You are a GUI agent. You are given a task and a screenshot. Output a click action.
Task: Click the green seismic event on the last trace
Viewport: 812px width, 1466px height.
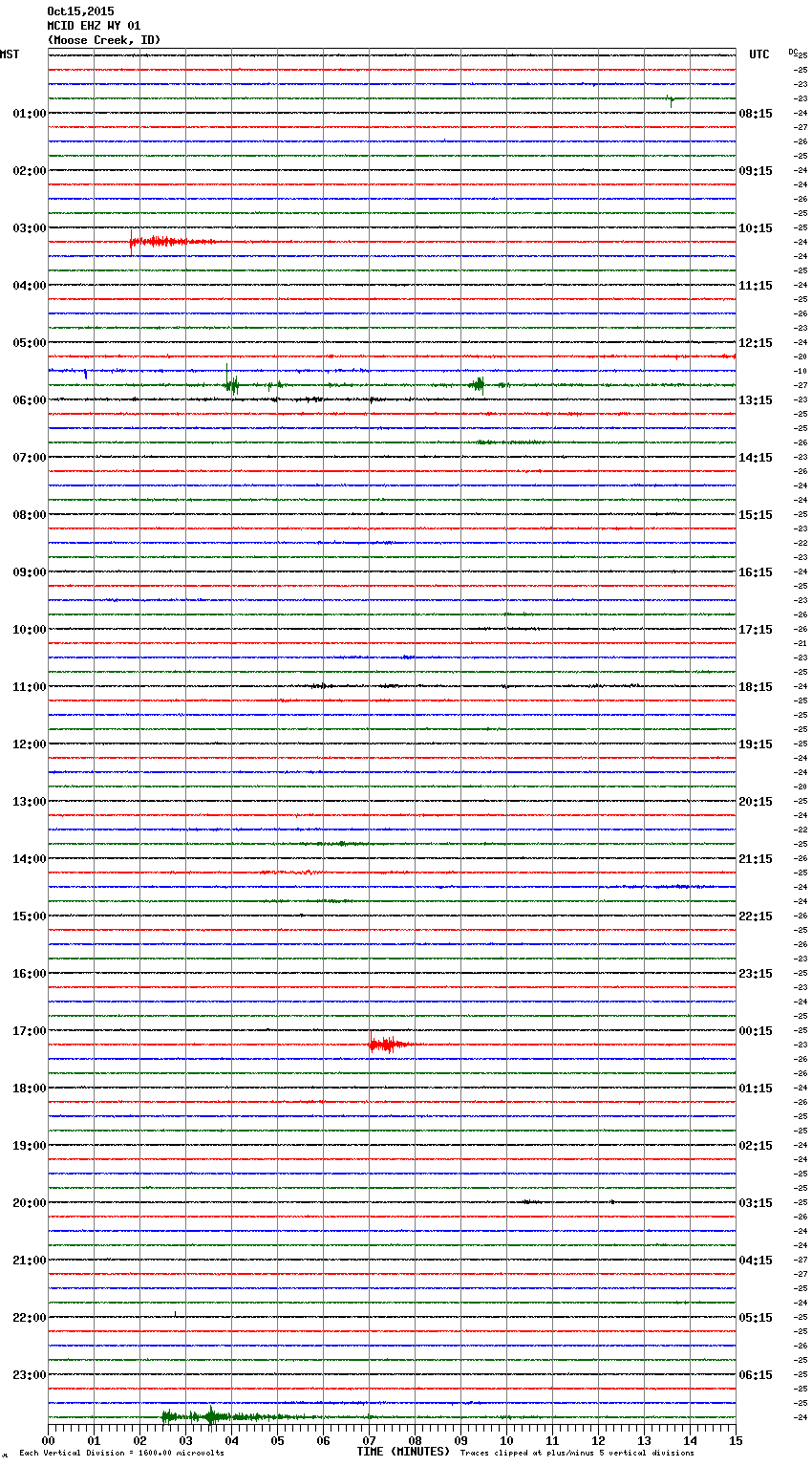tap(234, 1416)
